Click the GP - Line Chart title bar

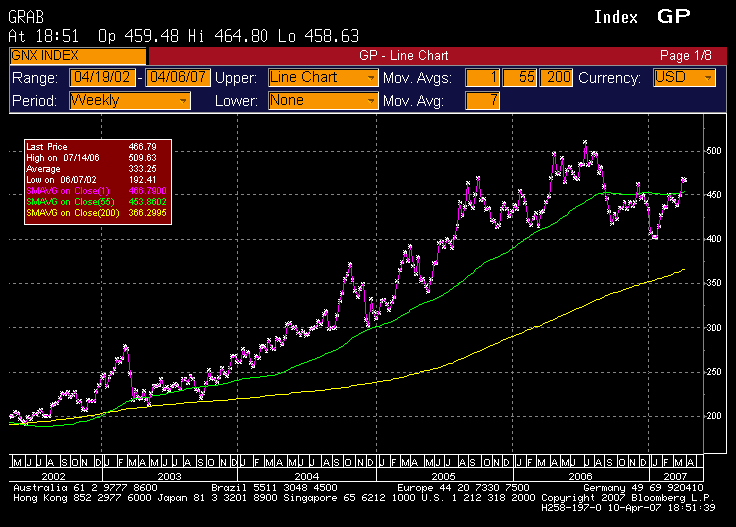point(404,56)
